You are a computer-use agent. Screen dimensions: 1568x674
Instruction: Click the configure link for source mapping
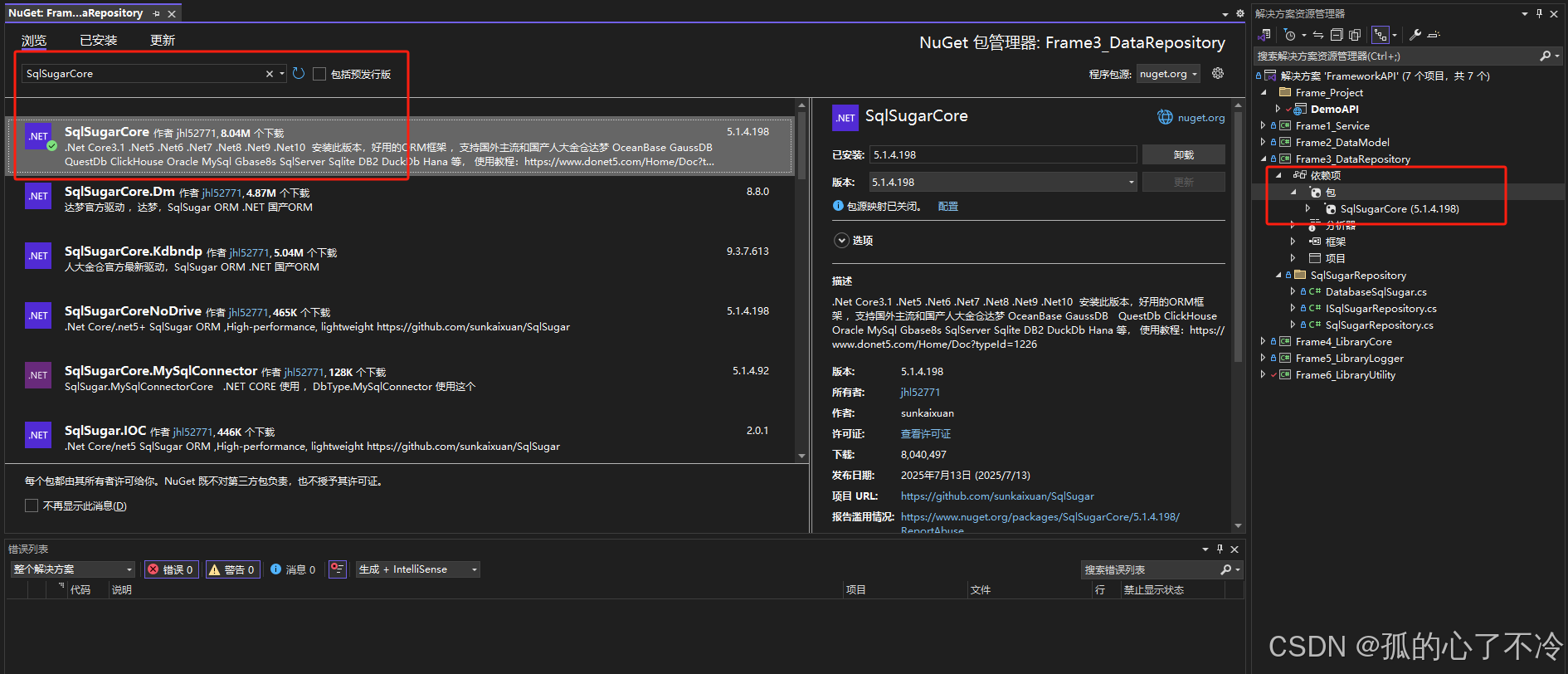[x=947, y=206]
